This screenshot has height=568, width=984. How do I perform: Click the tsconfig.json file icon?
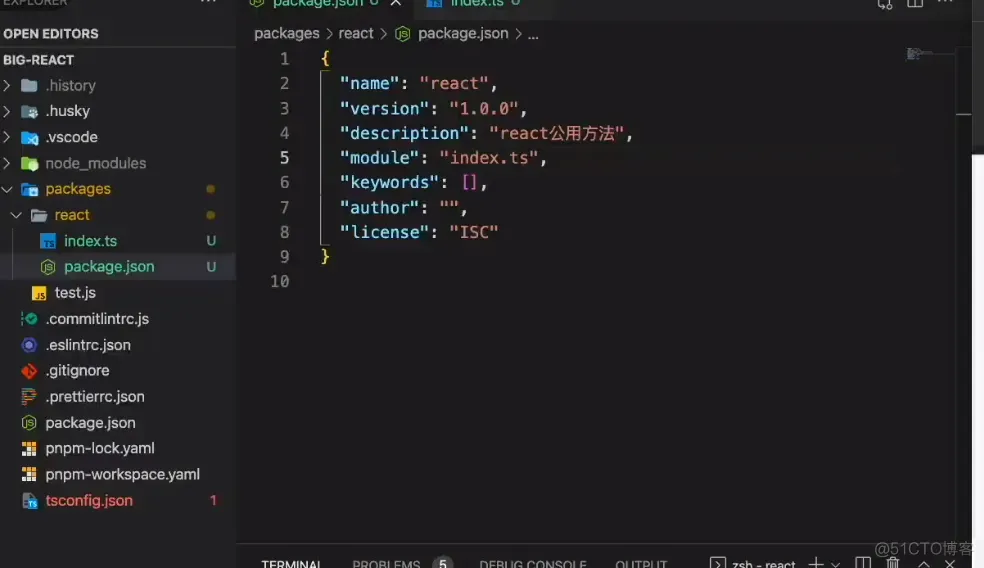coord(29,501)
